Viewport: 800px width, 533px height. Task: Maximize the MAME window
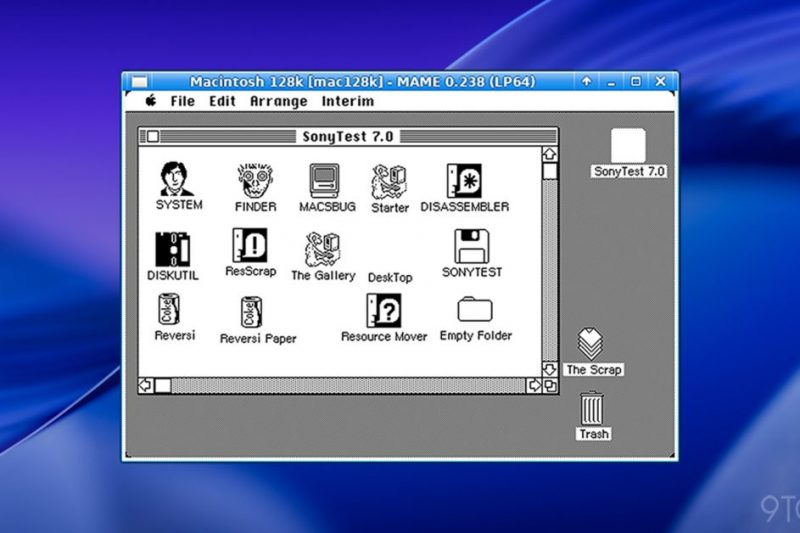click(x=636, y=81)
